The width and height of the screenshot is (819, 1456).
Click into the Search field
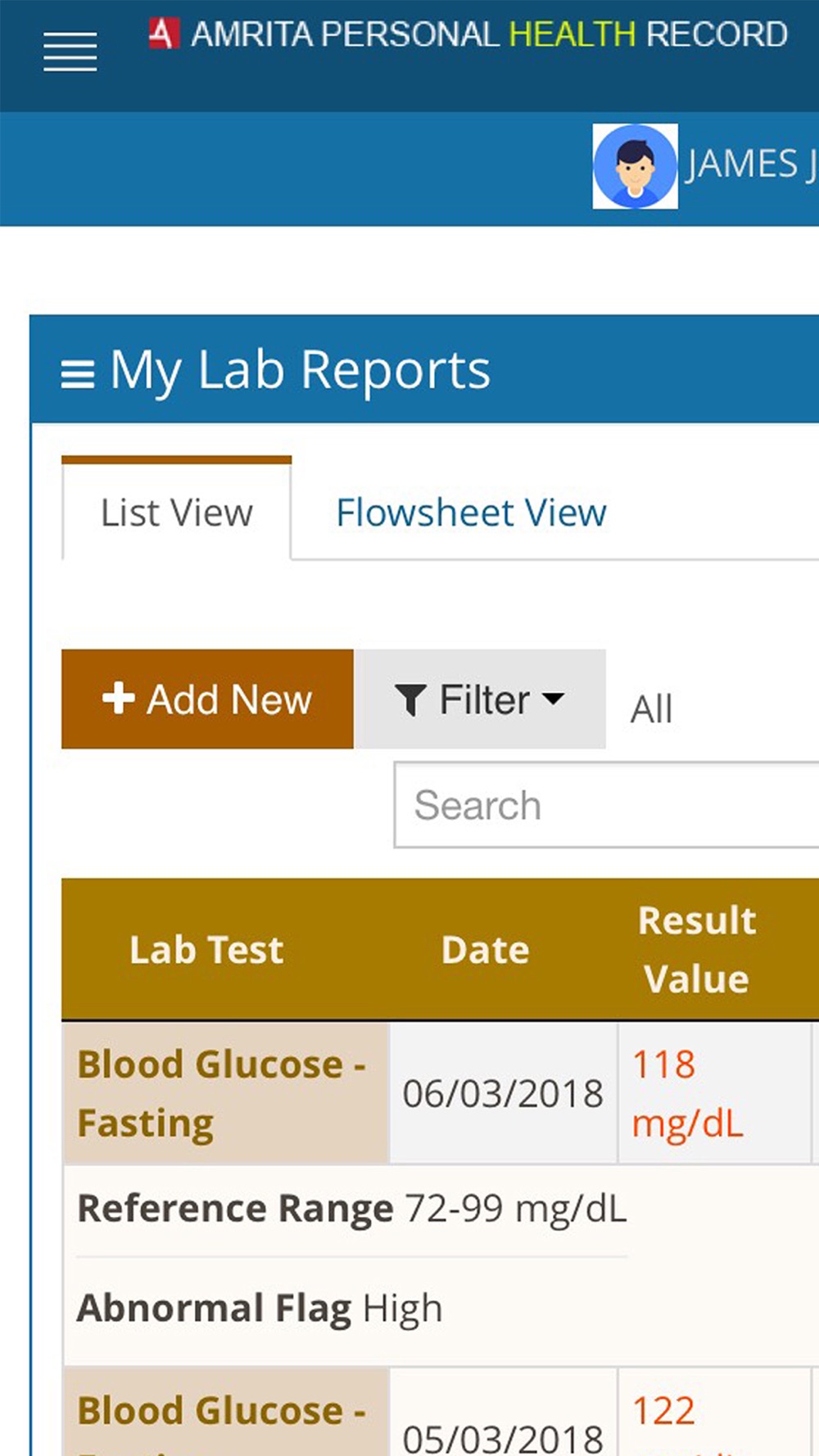[606, 805]
